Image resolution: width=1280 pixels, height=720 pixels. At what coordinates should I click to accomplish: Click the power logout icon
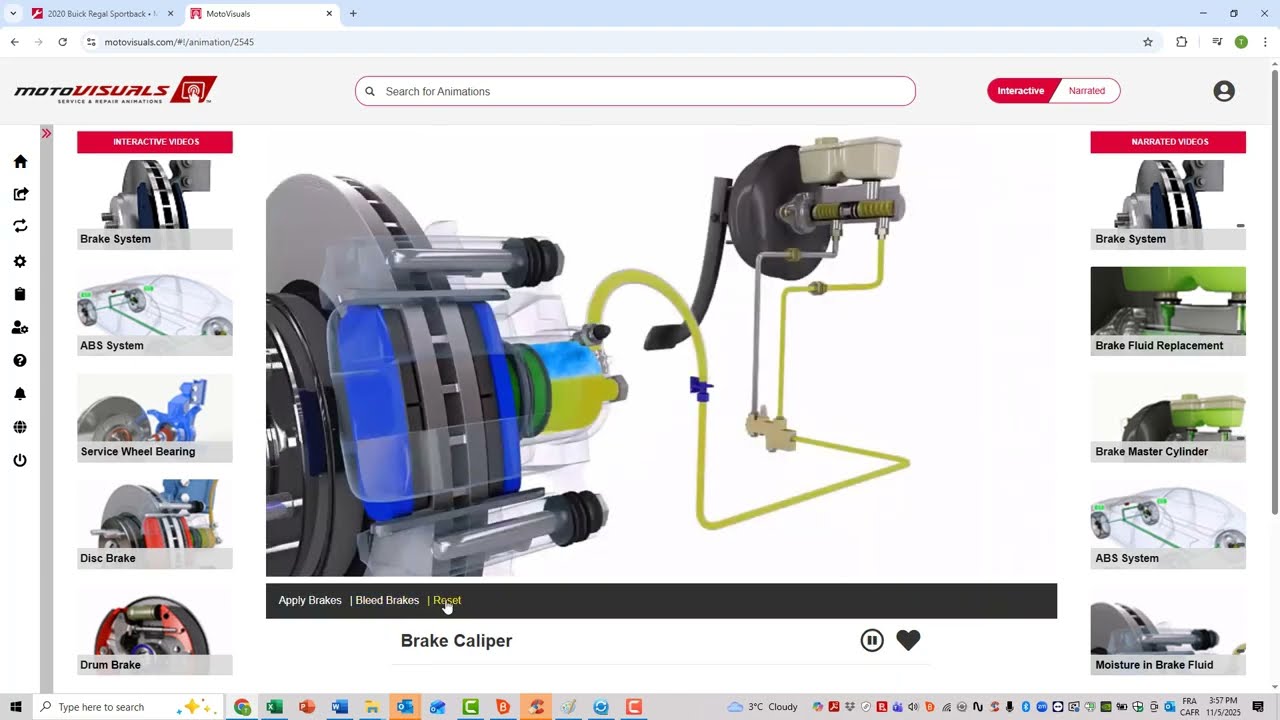click(20, 460)
